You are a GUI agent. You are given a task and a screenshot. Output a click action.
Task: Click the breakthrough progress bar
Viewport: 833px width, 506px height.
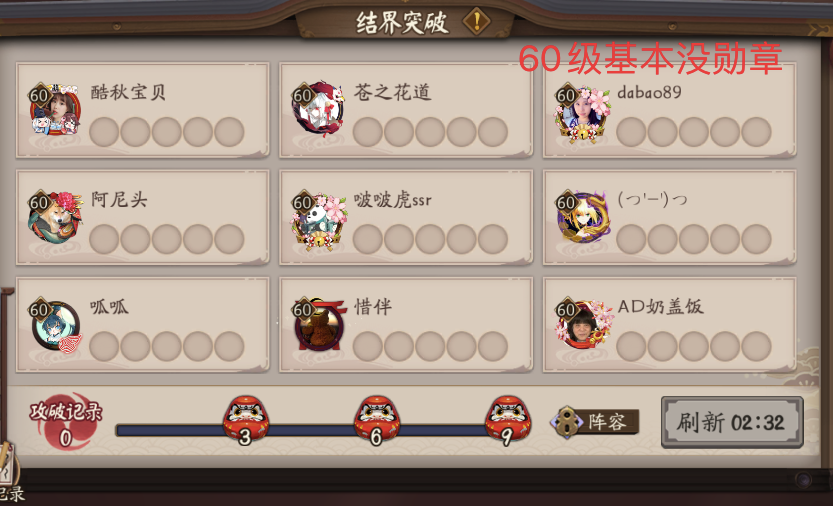click(313, 430)
